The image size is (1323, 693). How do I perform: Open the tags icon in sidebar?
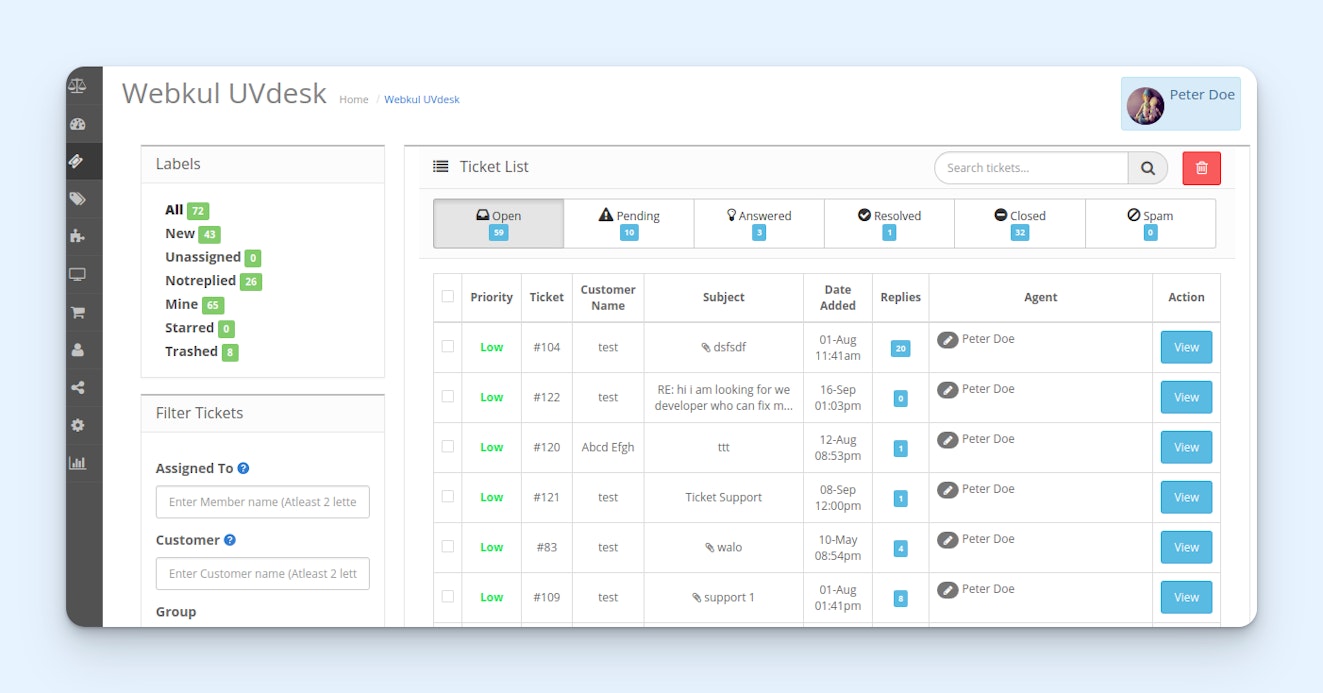pyautogui.click(x=77, y=199)
